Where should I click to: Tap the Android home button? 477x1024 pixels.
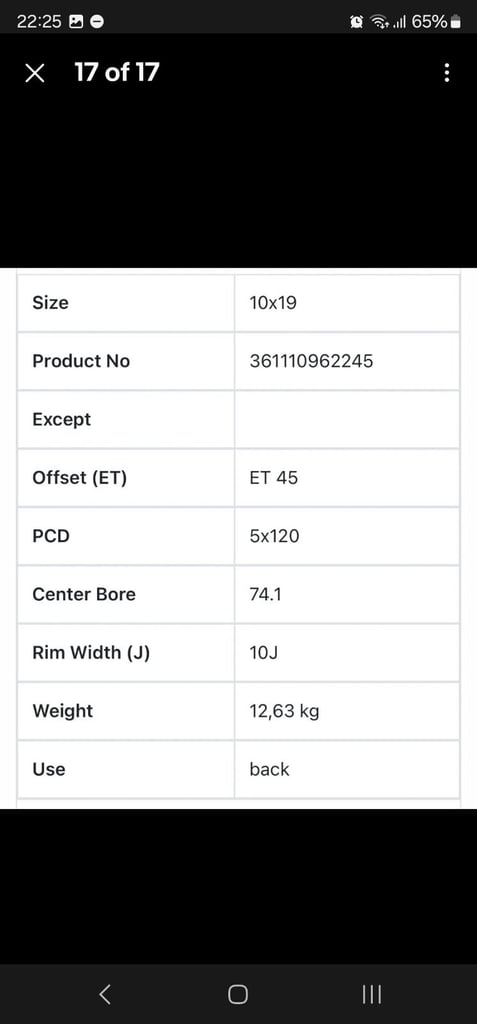238,994
